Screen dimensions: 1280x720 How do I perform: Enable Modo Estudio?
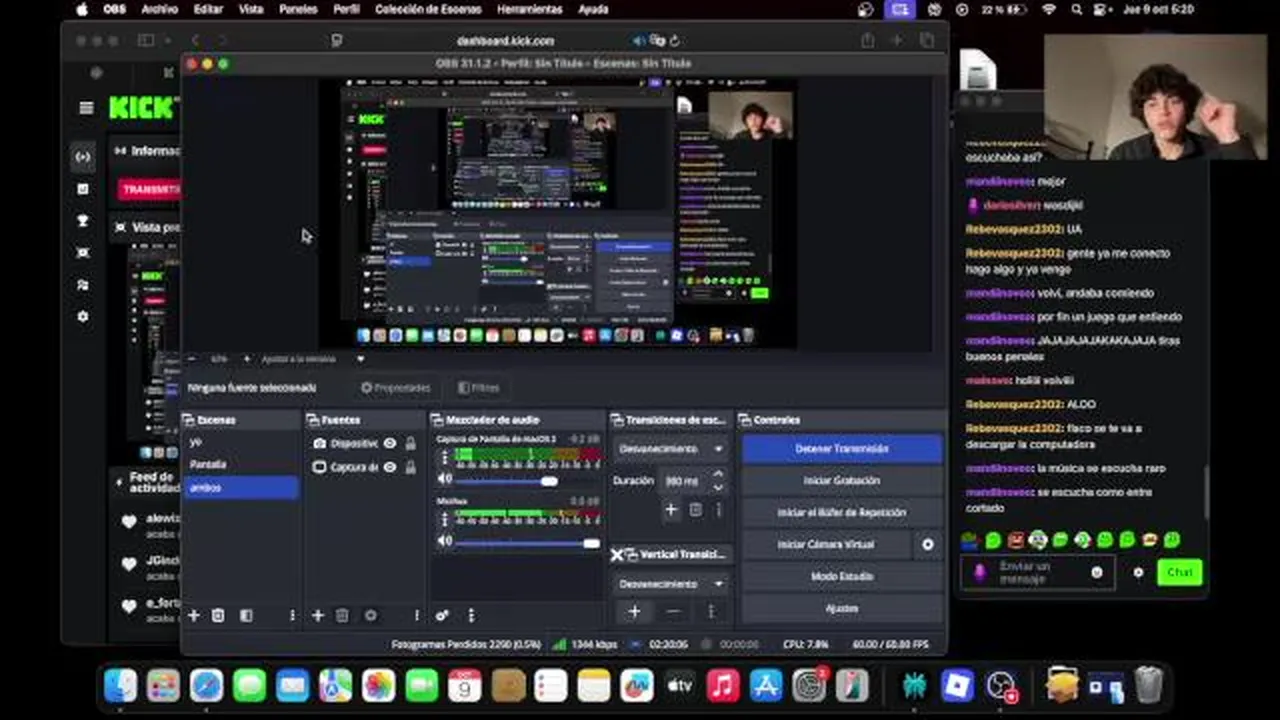[842, 577]
